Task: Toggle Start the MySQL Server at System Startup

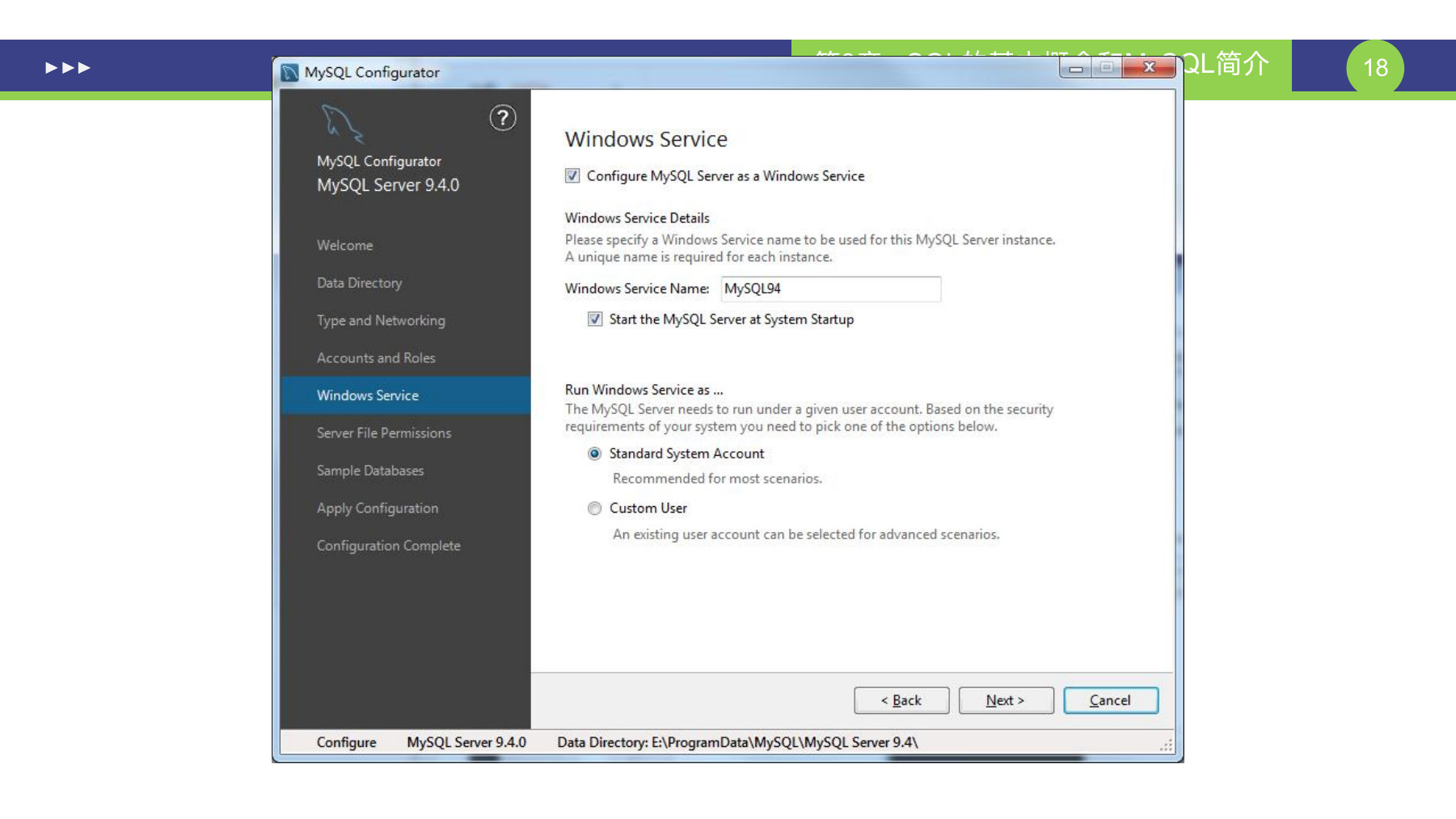Action: pyautogui.click(x=595, y=319)
